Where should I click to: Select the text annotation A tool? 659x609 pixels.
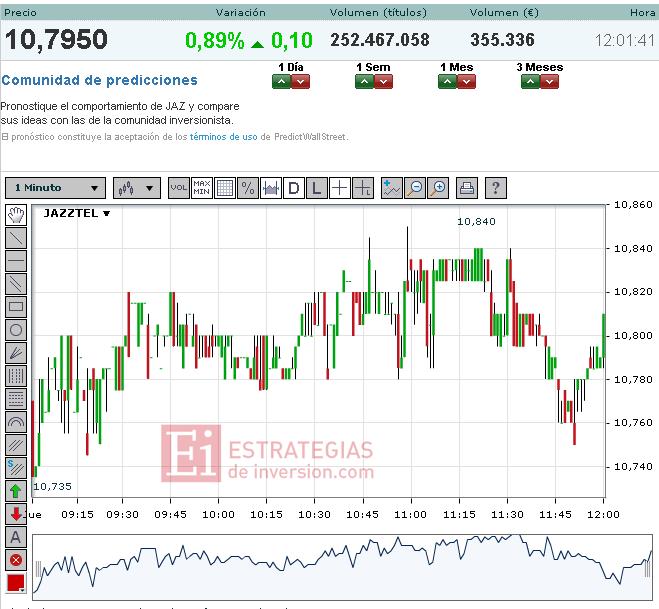(x=16, y=537)
